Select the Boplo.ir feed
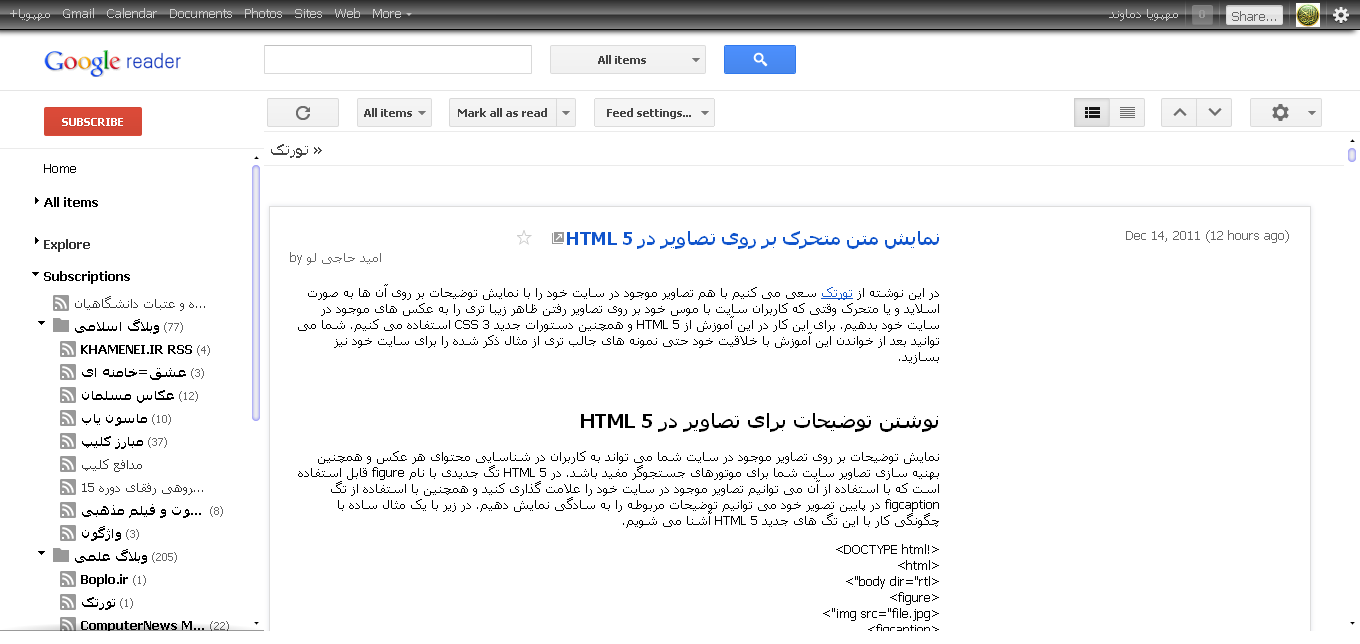The image size is (1360, 644). click(103, 580)
